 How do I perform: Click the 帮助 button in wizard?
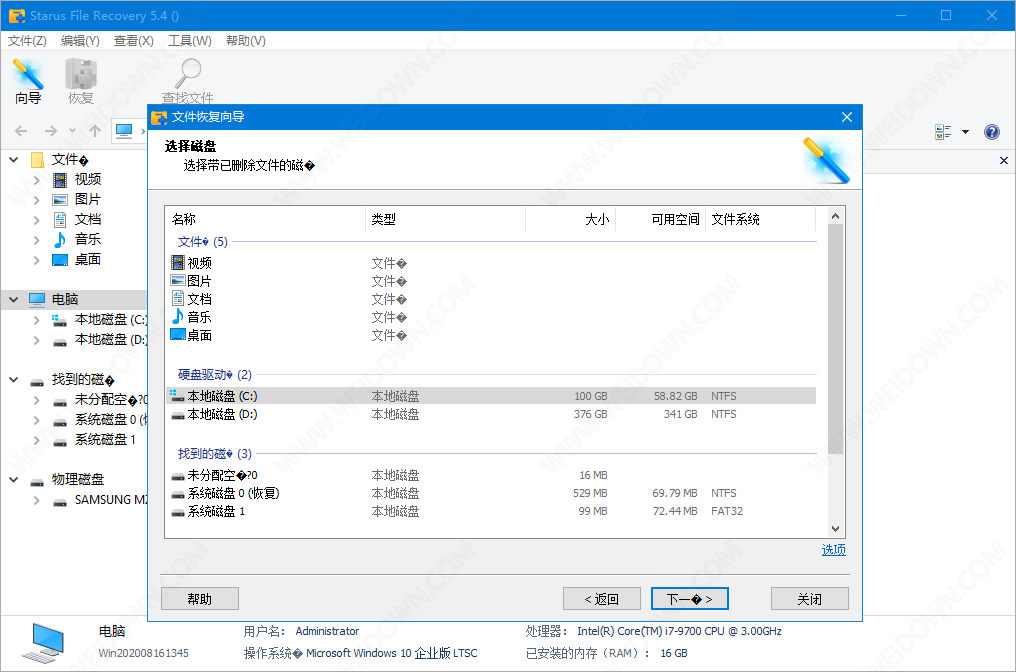[200, 599]
